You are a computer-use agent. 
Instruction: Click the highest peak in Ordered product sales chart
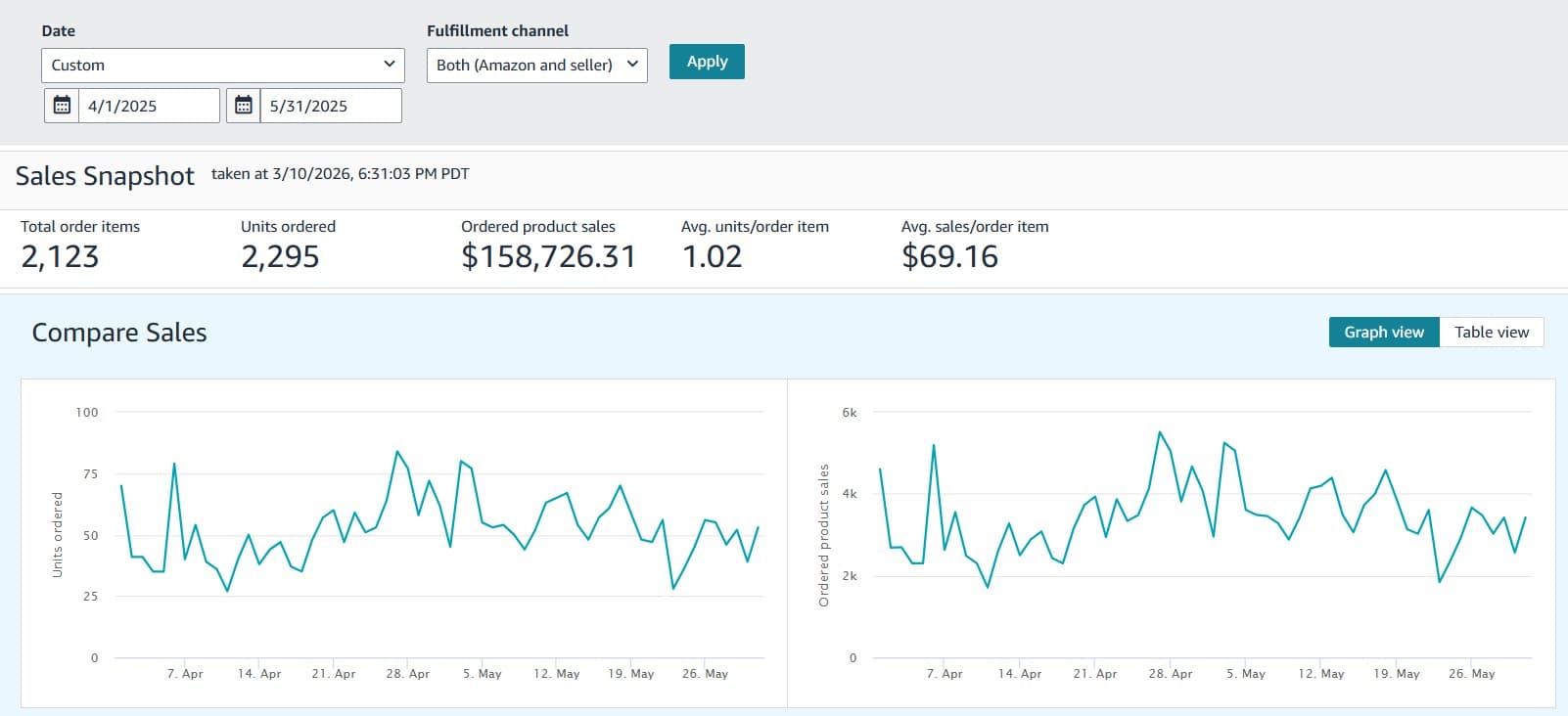pos(1159,432)
